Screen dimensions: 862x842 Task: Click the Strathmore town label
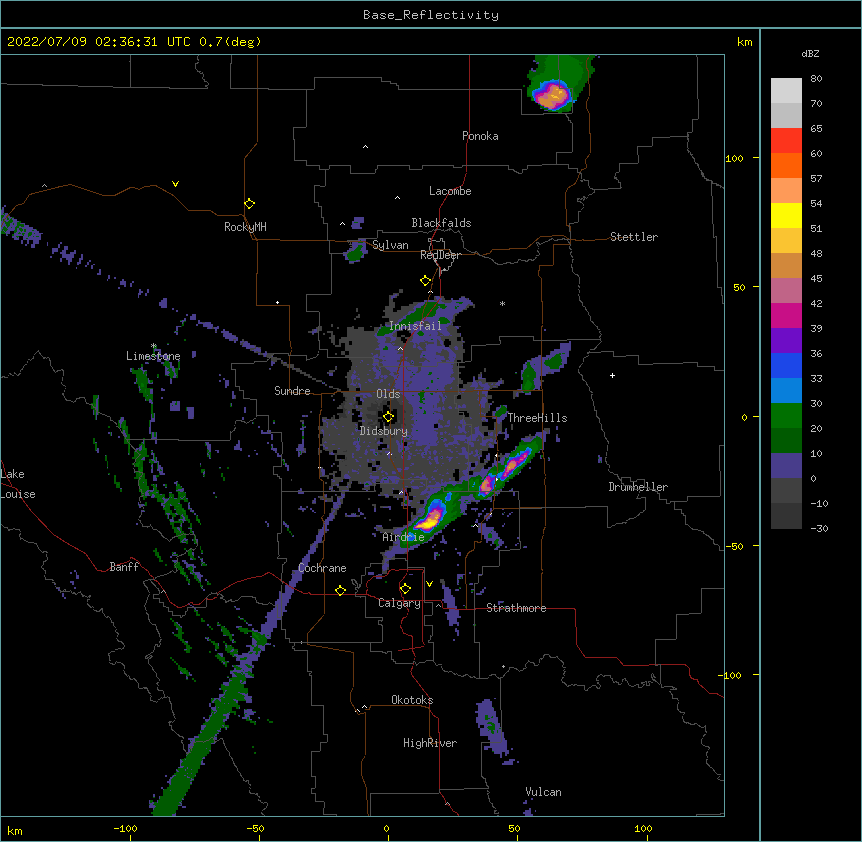click(516, 608)
